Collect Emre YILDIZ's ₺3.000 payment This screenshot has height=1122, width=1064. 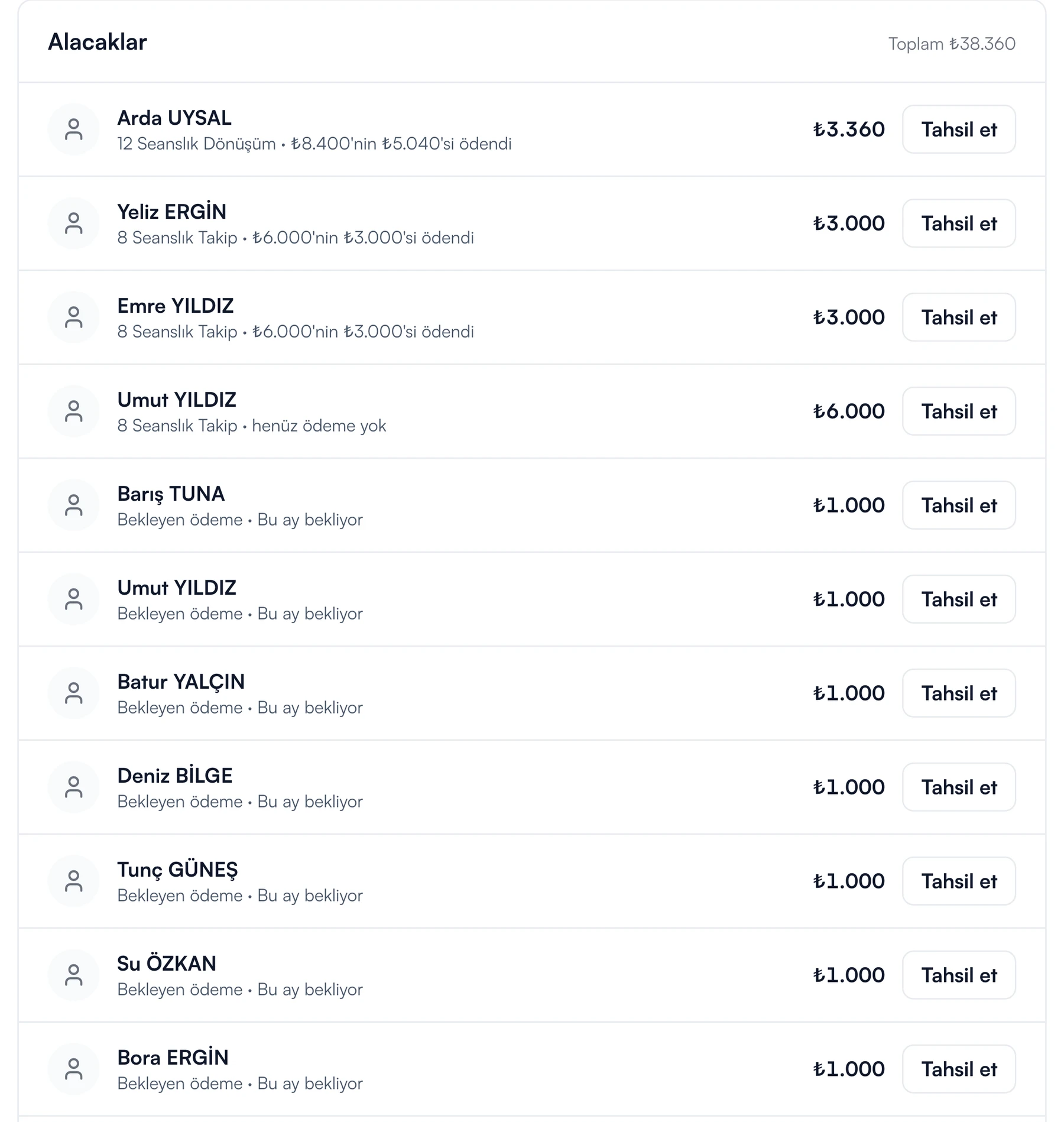[959, 317]
